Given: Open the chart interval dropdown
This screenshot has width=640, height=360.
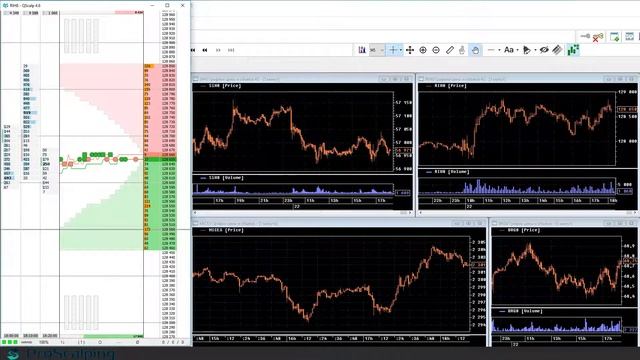Looking at the screenshot, I should [377, 50].
